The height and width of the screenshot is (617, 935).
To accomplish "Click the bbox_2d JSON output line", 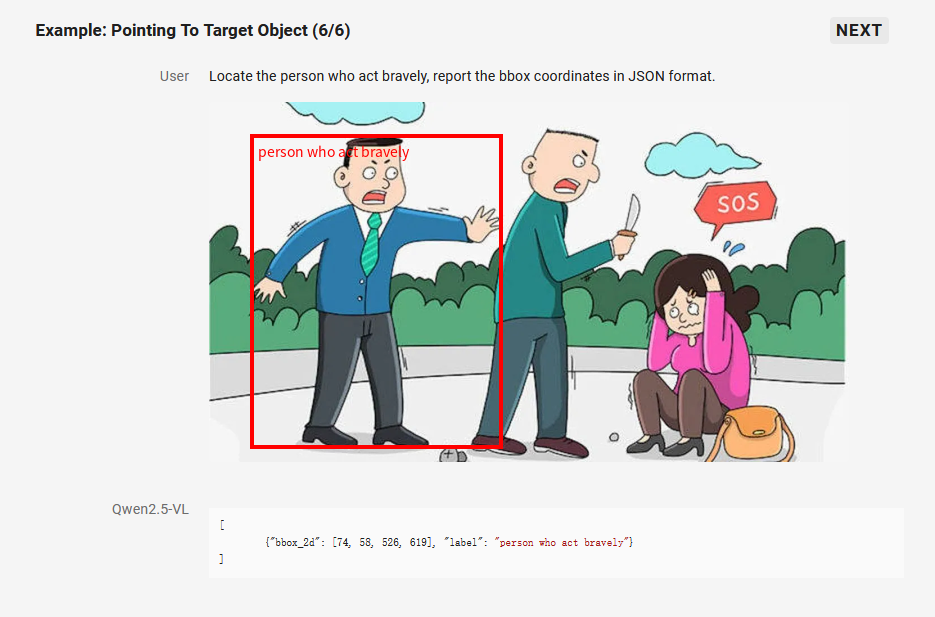I will click(449, 542).
